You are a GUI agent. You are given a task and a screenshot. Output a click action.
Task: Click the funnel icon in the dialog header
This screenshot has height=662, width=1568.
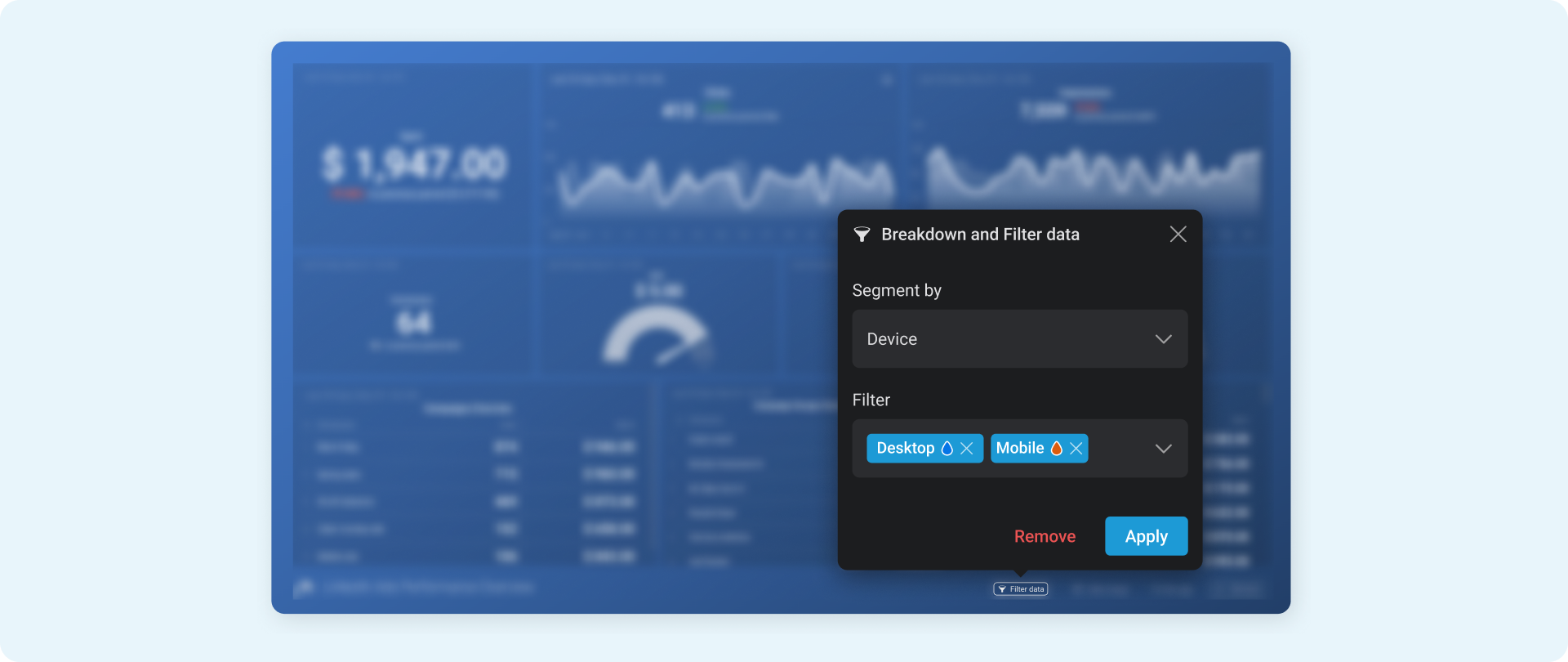tap(861, 235)
